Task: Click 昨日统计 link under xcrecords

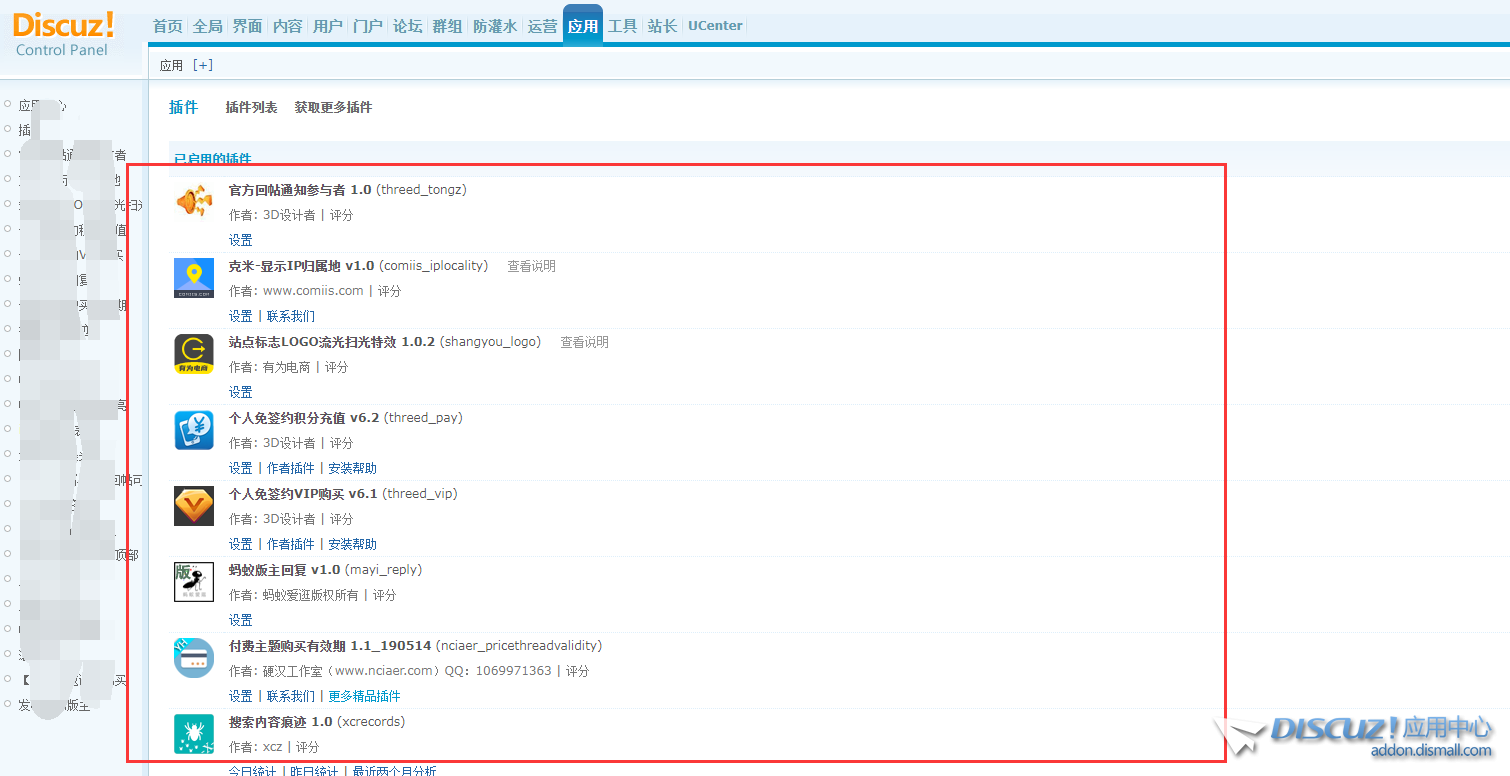Action: (315, 771)
